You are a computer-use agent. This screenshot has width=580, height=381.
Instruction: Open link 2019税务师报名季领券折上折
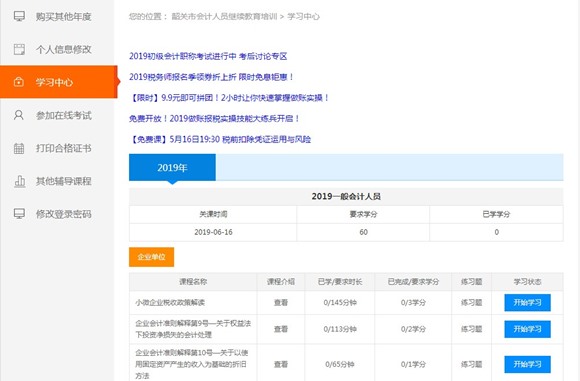(x=211, y=77)
